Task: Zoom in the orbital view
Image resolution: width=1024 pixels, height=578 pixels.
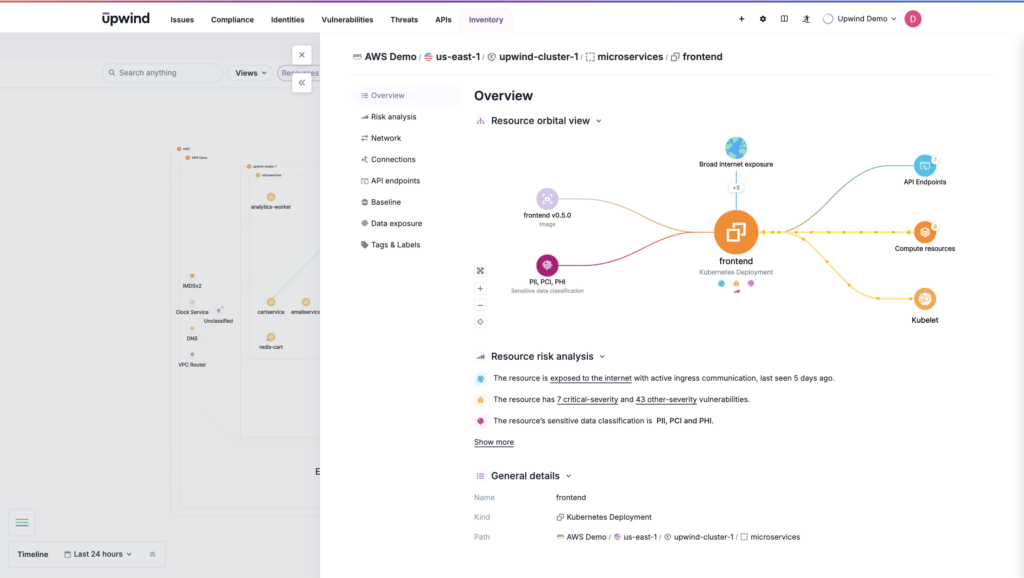Action: pos(480,288)
